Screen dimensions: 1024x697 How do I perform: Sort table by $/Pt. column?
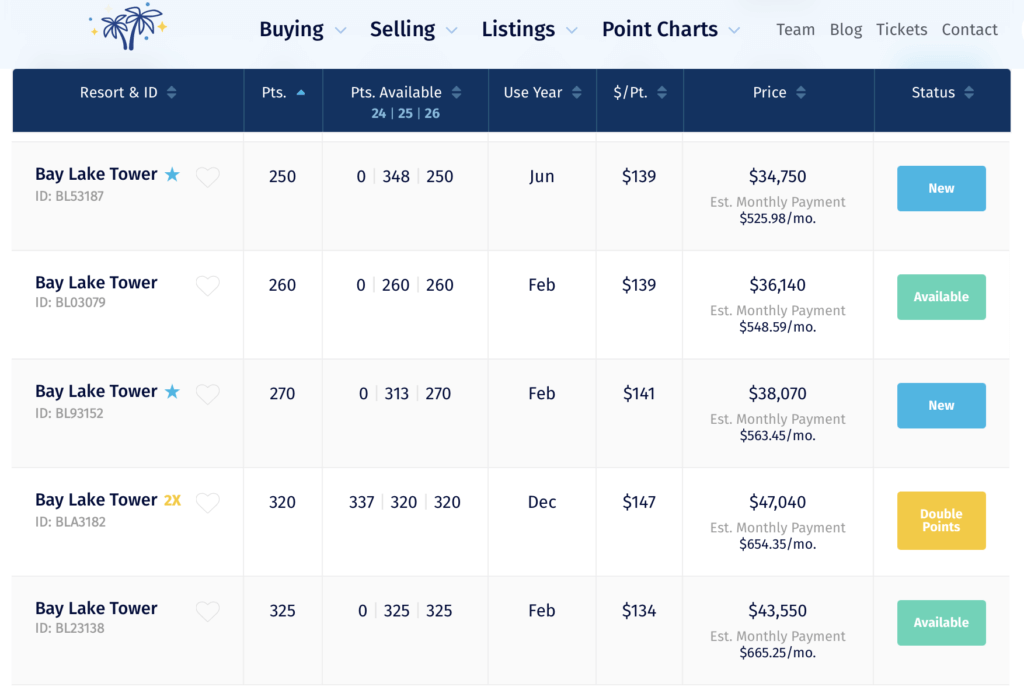[x=662, y=93]
